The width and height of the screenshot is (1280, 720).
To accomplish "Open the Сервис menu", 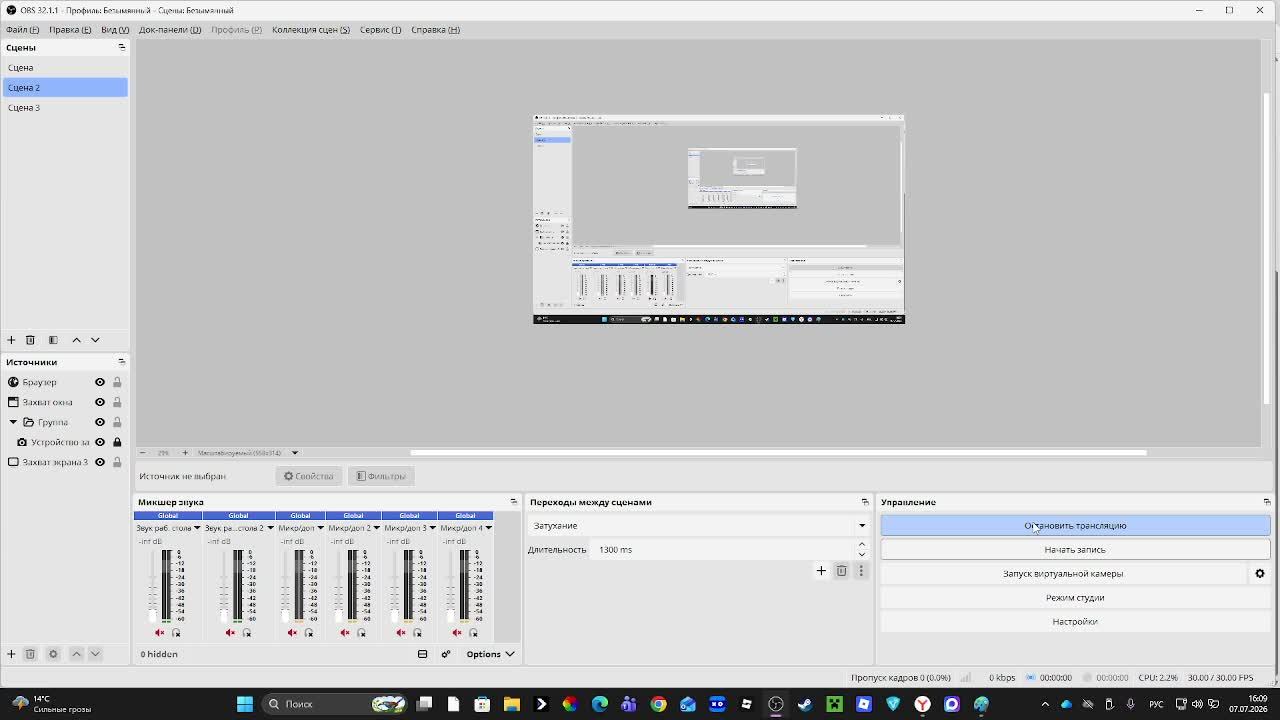I will click(x=380, y=29).
